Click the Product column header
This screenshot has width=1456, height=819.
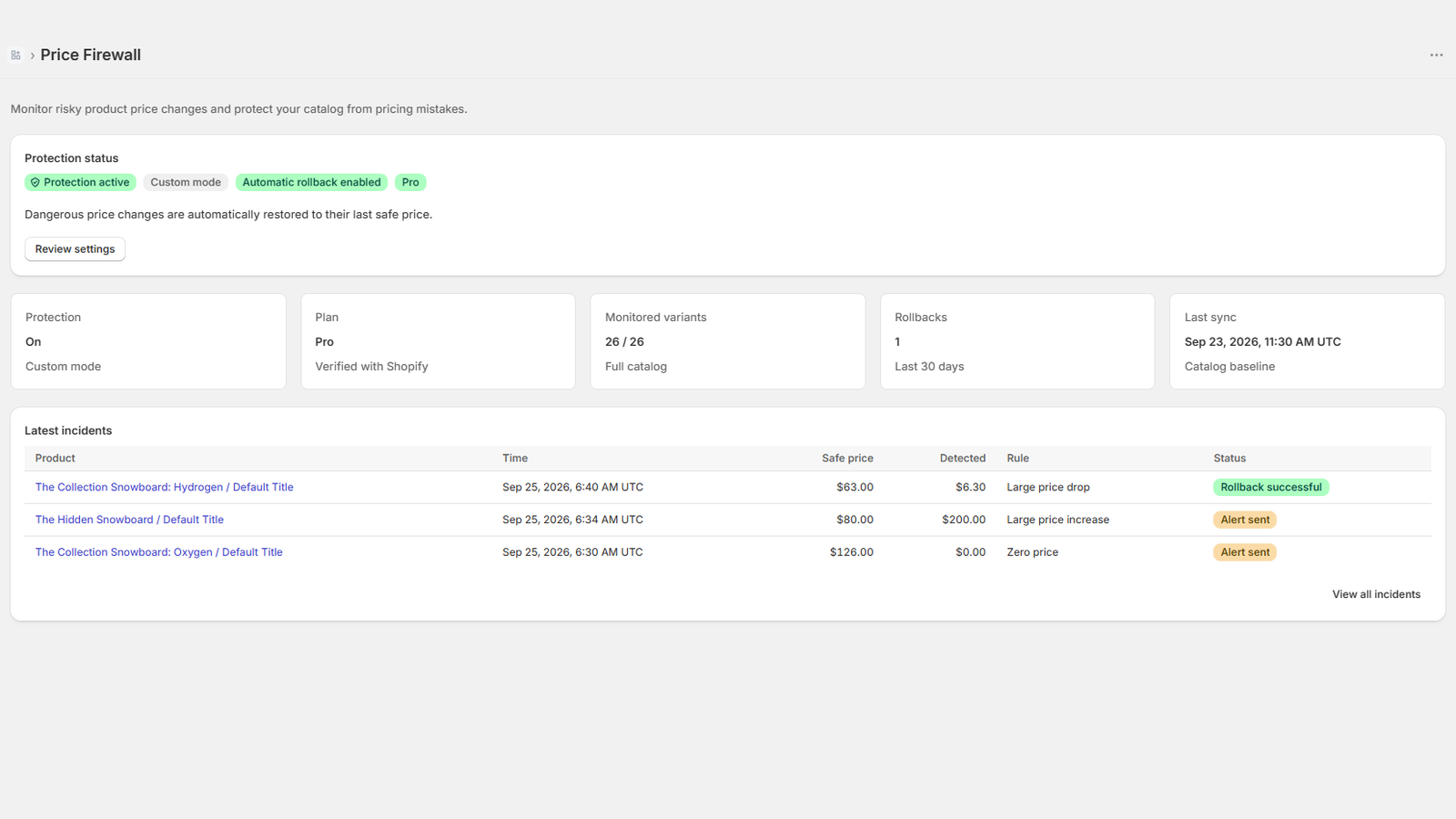click(56, 459)
